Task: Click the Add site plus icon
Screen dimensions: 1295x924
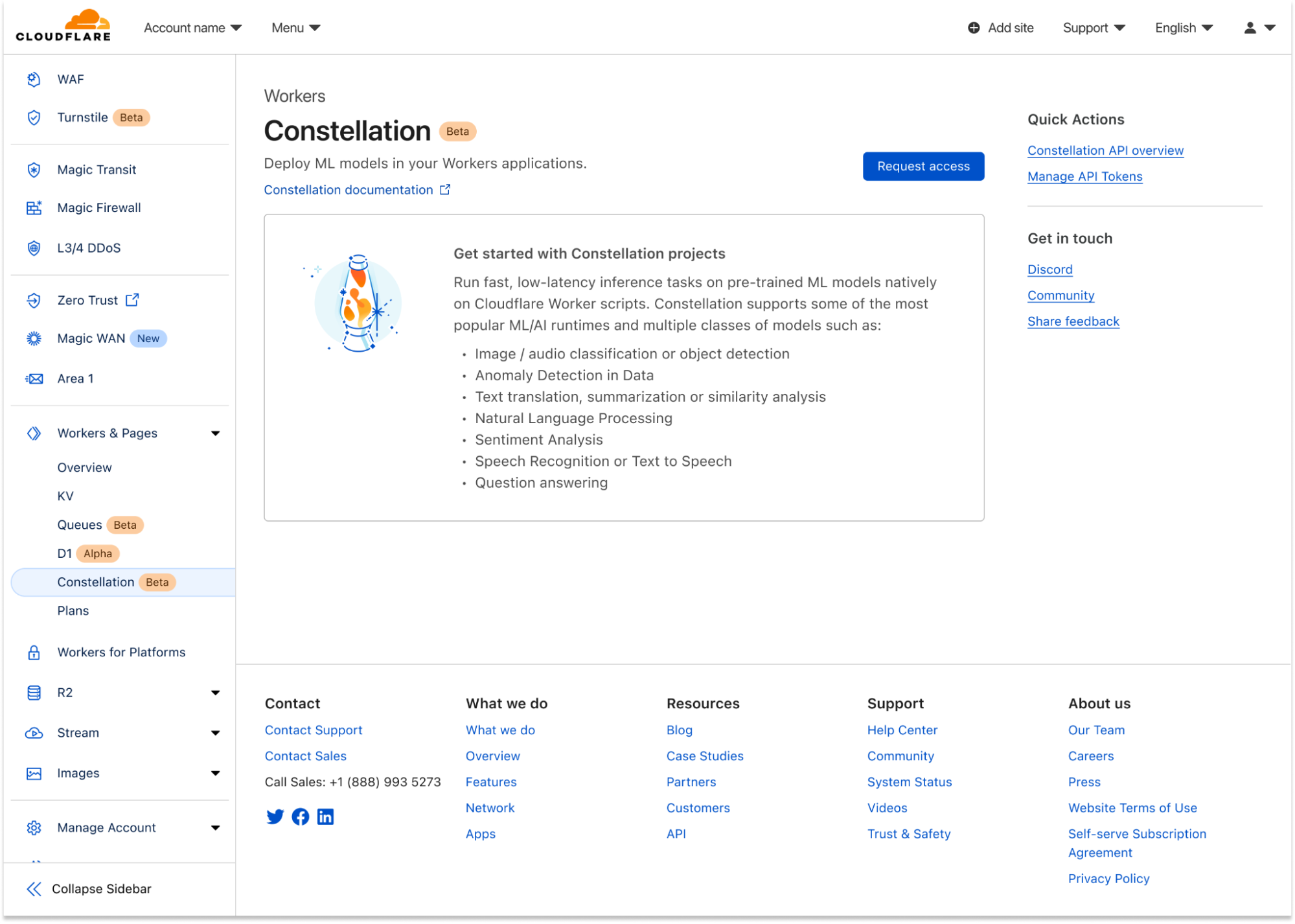Action: pyautogui.click(x=973, y=28)
